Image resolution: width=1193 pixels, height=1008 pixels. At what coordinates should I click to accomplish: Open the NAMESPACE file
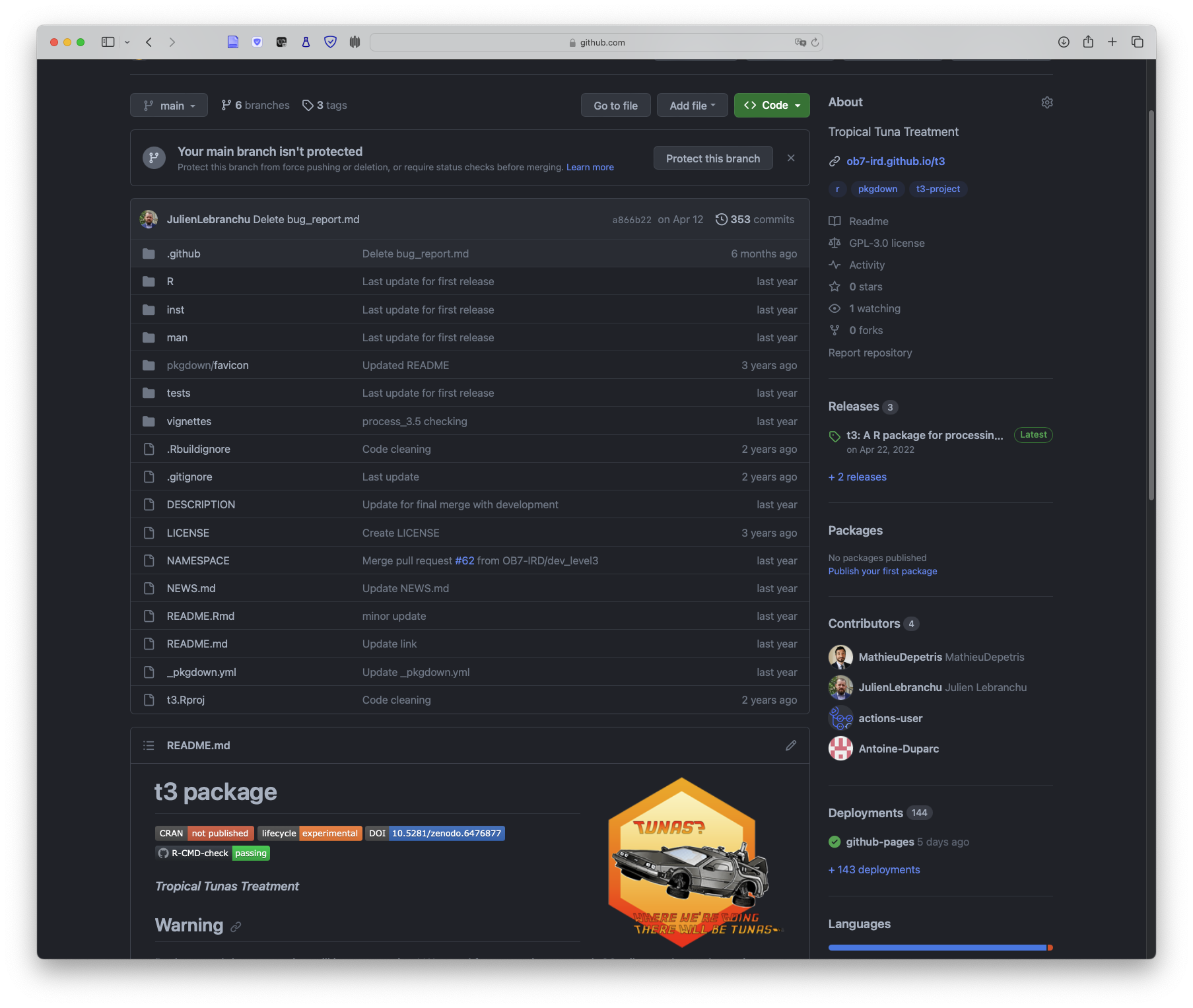(x=198, y=560)
